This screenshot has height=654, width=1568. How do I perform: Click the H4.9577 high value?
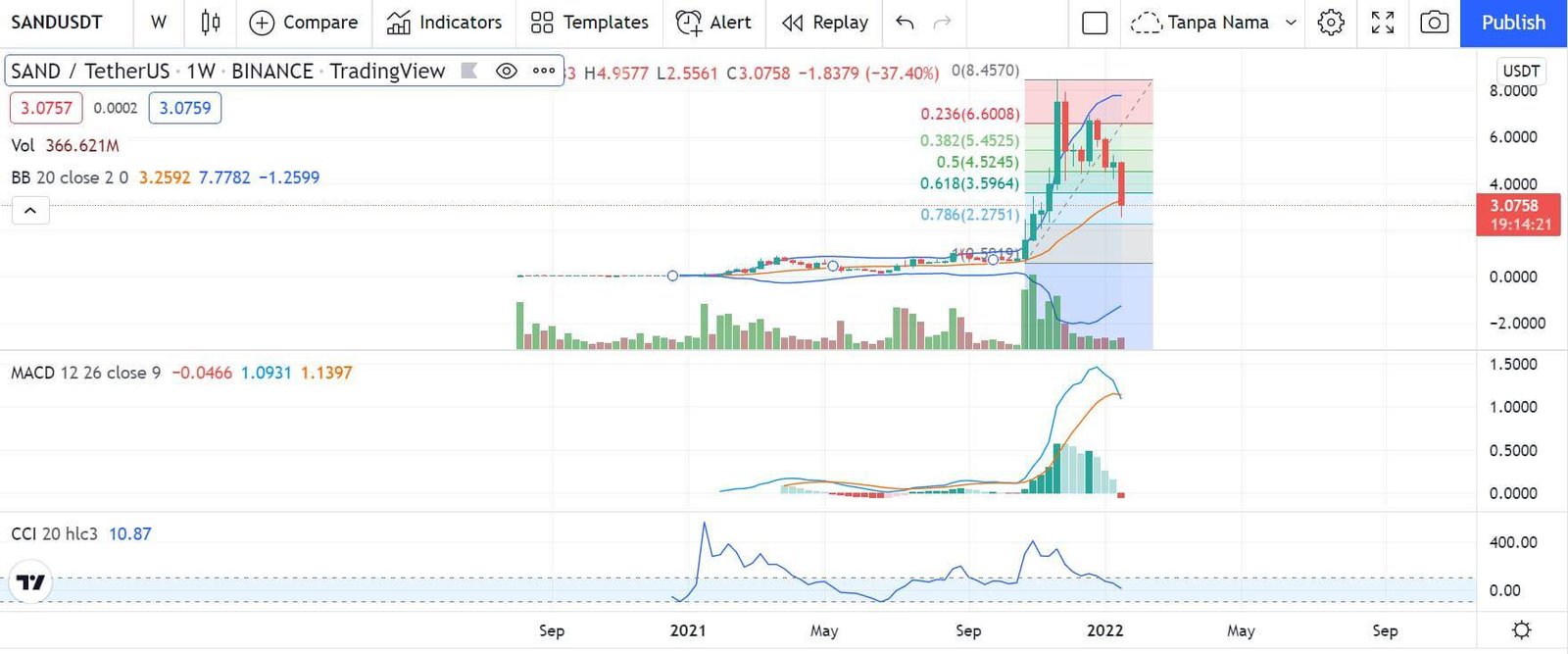click(x=615, y=73)
